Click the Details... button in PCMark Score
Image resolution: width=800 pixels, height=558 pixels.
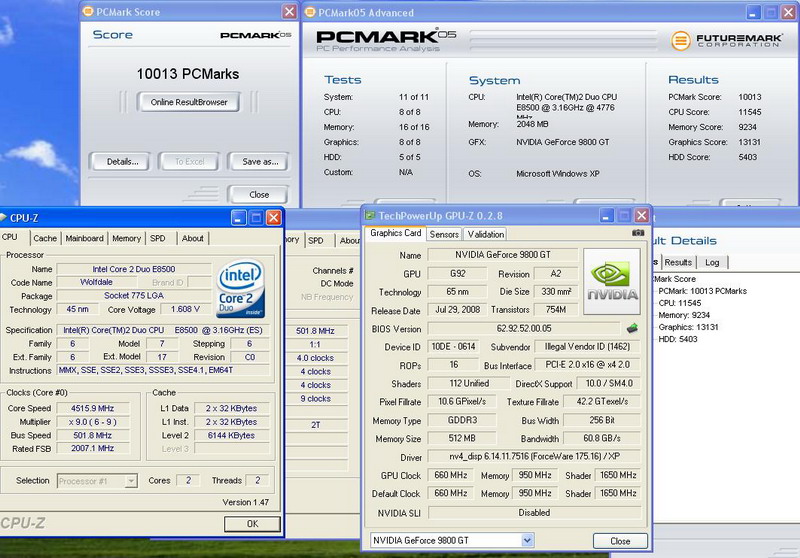(122, 162)
